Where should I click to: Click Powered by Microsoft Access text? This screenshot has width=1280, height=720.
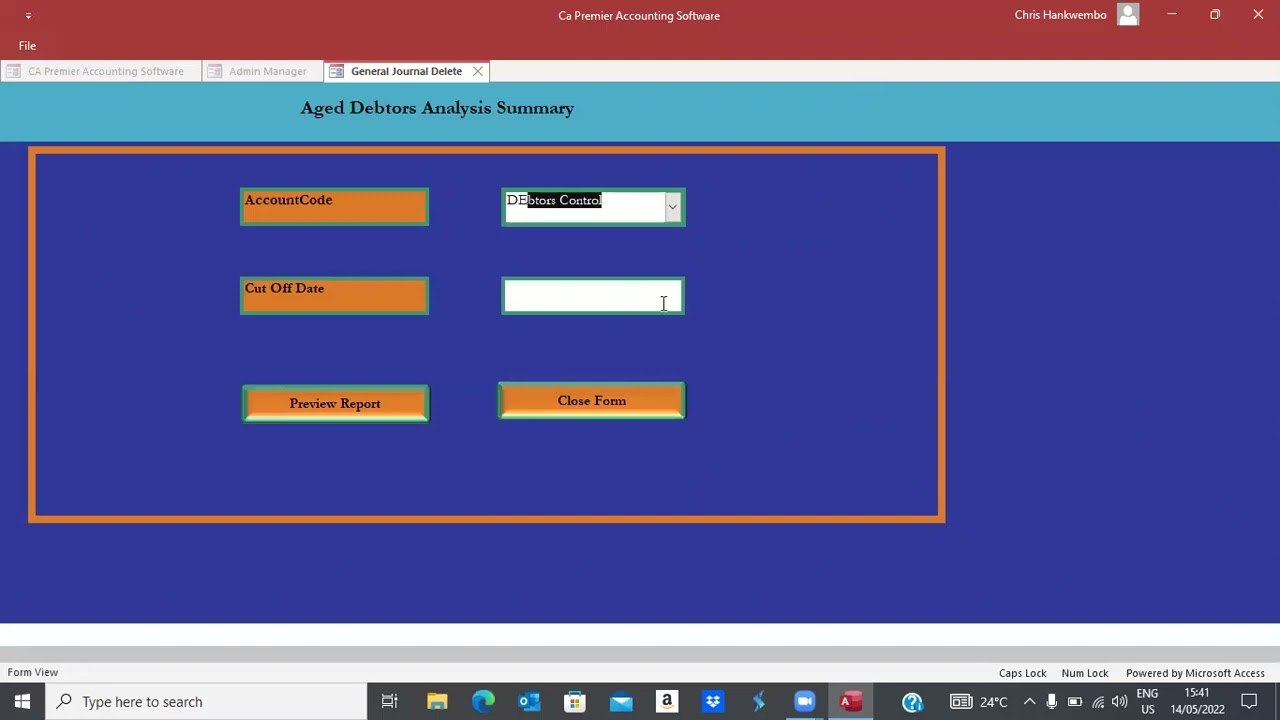pyautogui.click(x=1195, y=673)
